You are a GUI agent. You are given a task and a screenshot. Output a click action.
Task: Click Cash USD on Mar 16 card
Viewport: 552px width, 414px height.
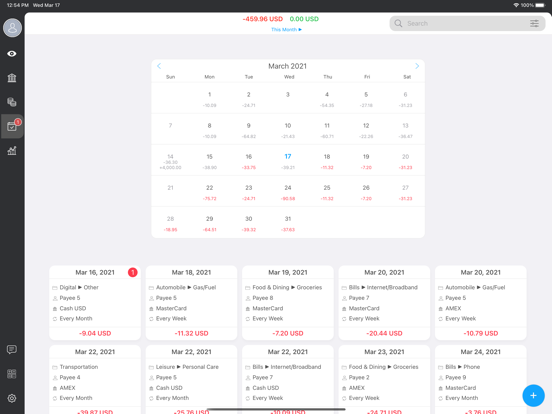(x=73, y=308)
